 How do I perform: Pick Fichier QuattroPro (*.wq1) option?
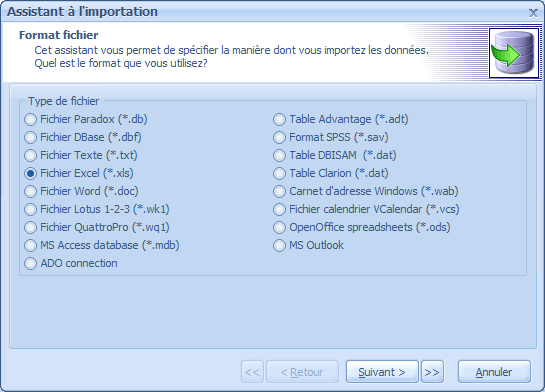tap(97, 227)
